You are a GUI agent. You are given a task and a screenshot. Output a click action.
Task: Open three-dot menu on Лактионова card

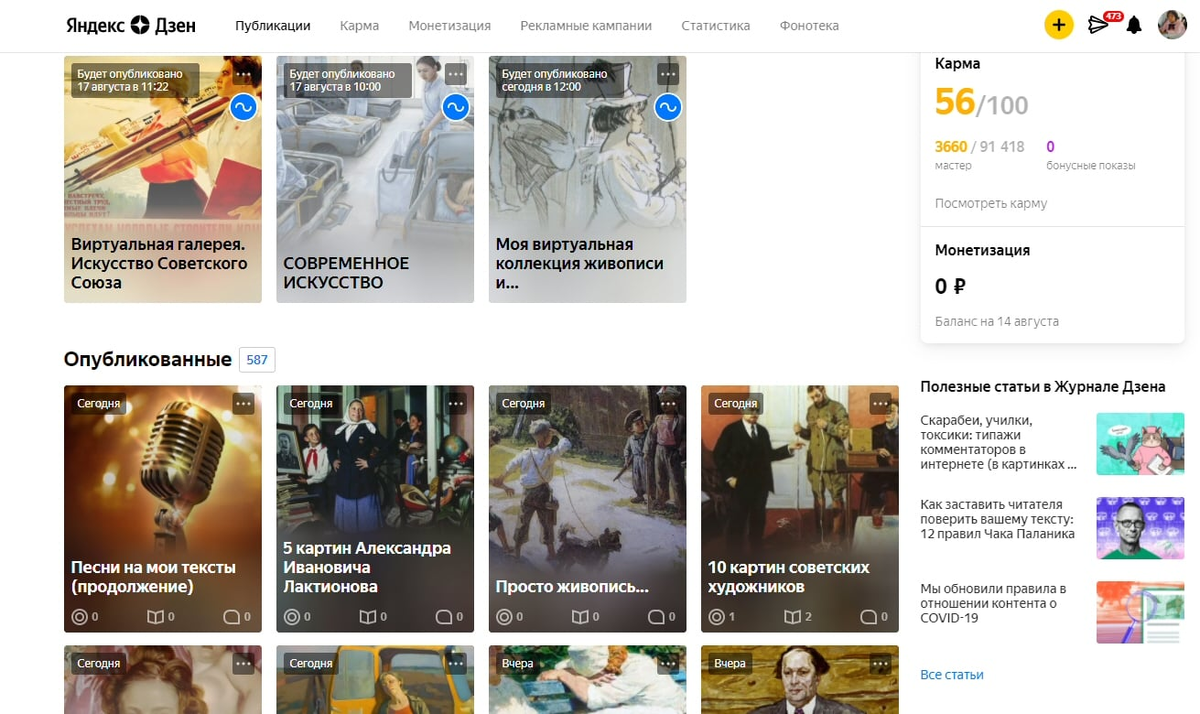click(456, 403)
